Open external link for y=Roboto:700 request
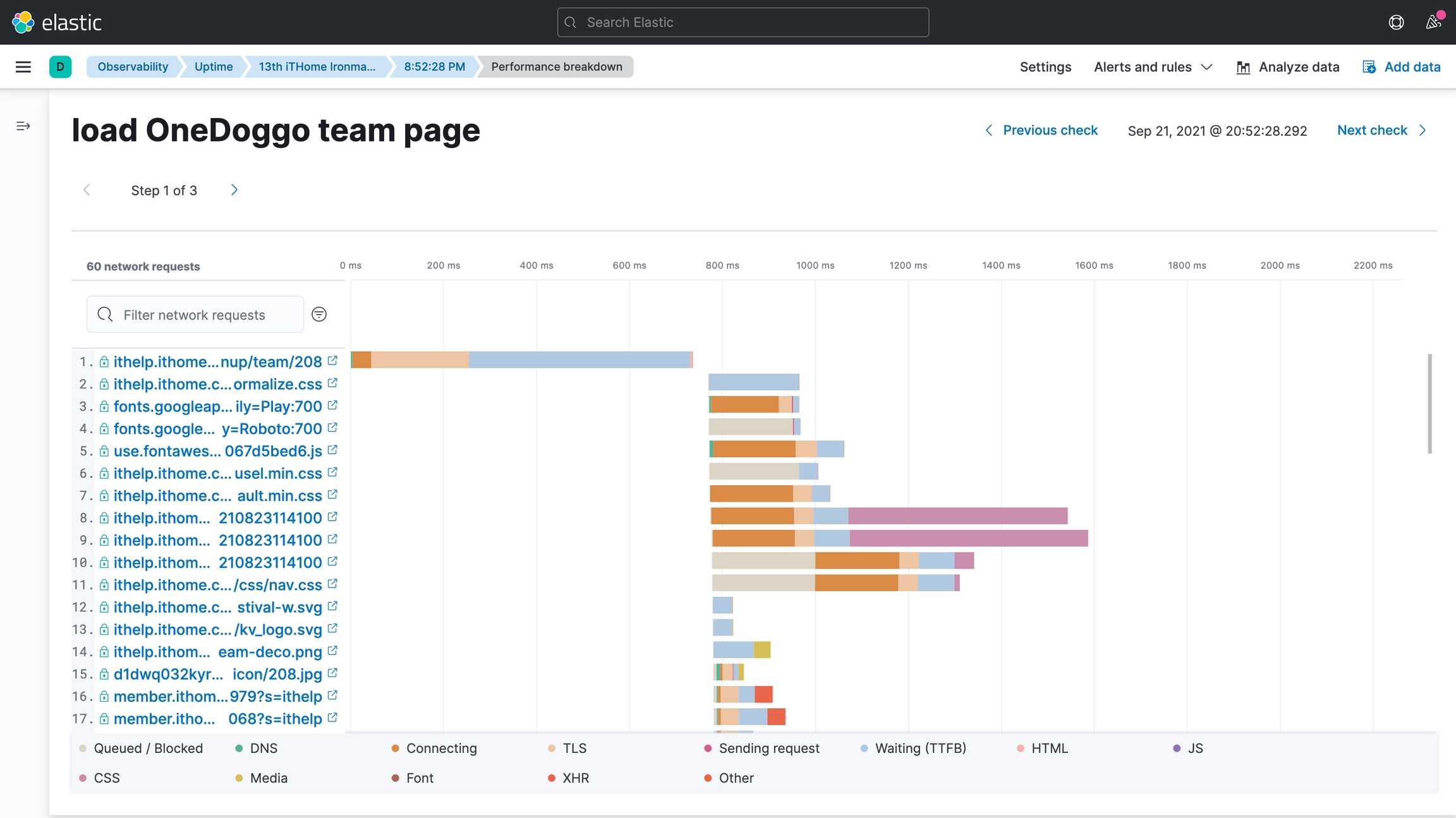The height and width of the screenshot is (818, 1456). click(x=332, y=428)
